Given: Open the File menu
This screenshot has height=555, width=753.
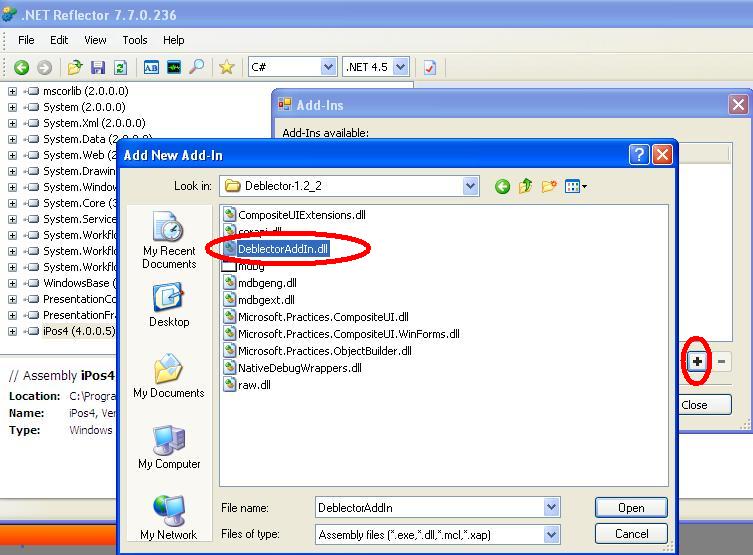Looking at the screenshot, I should point(26,40).
